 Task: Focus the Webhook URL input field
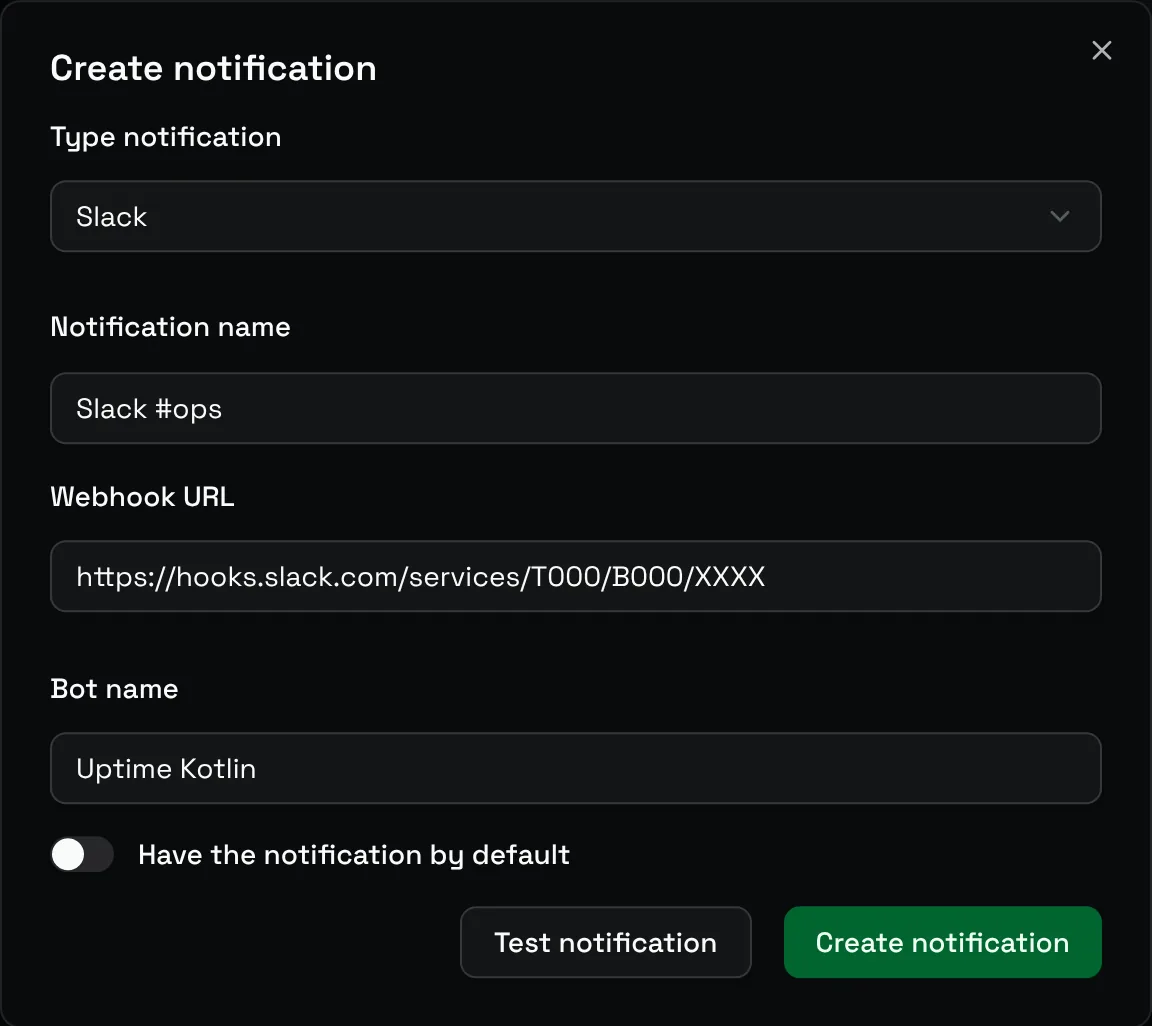(x=575, y=576)
